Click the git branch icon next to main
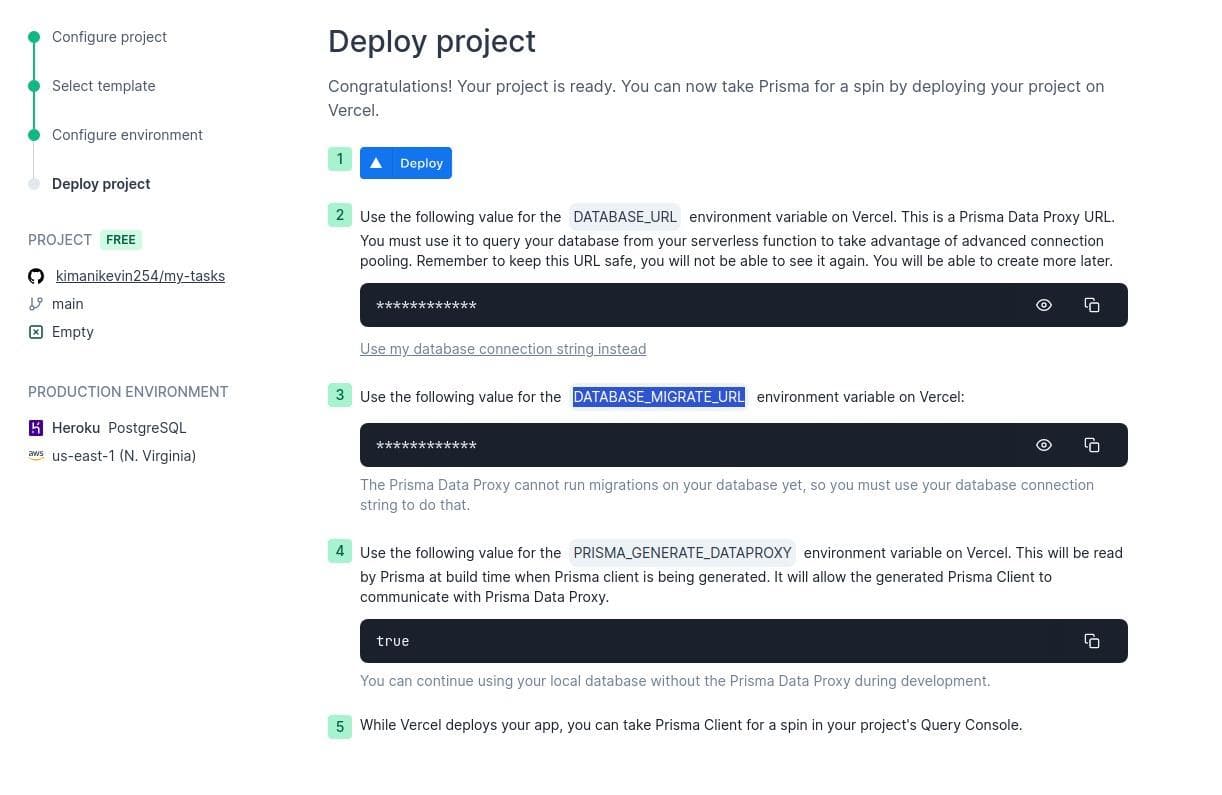The height and width of the screenshot is (795, 1222). pos(36,304)
